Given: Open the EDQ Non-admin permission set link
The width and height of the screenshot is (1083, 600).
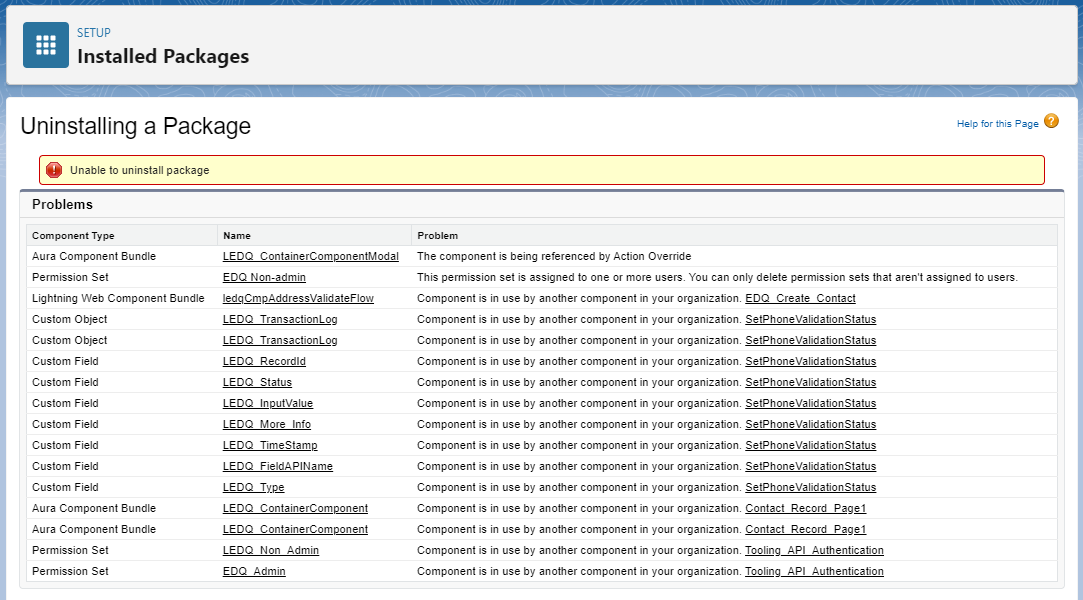Looking at the screenshot, I should [x=264, y=277].
